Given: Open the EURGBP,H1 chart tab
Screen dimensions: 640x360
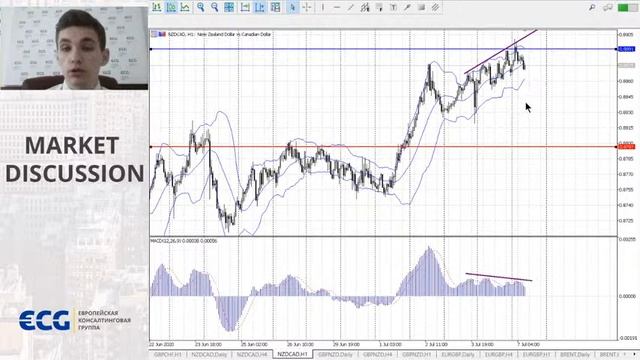Looking at the screenshot, I should pyautogui.click(x=537, y=354).
